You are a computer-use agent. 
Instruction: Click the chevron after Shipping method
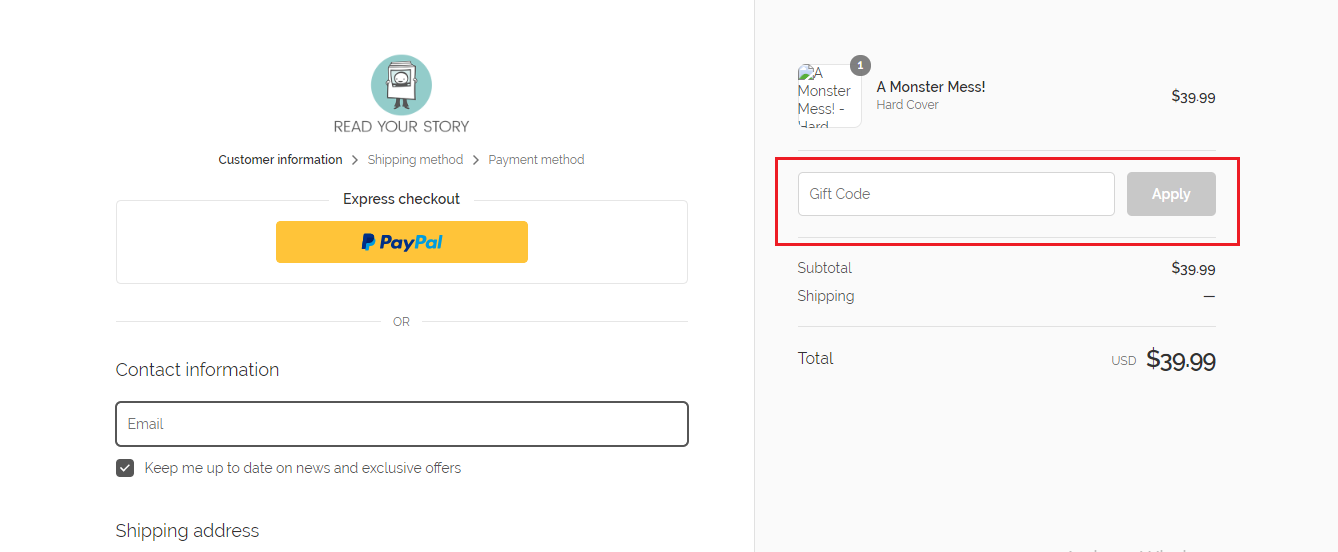pyautogui.click(x=476, y=160)
